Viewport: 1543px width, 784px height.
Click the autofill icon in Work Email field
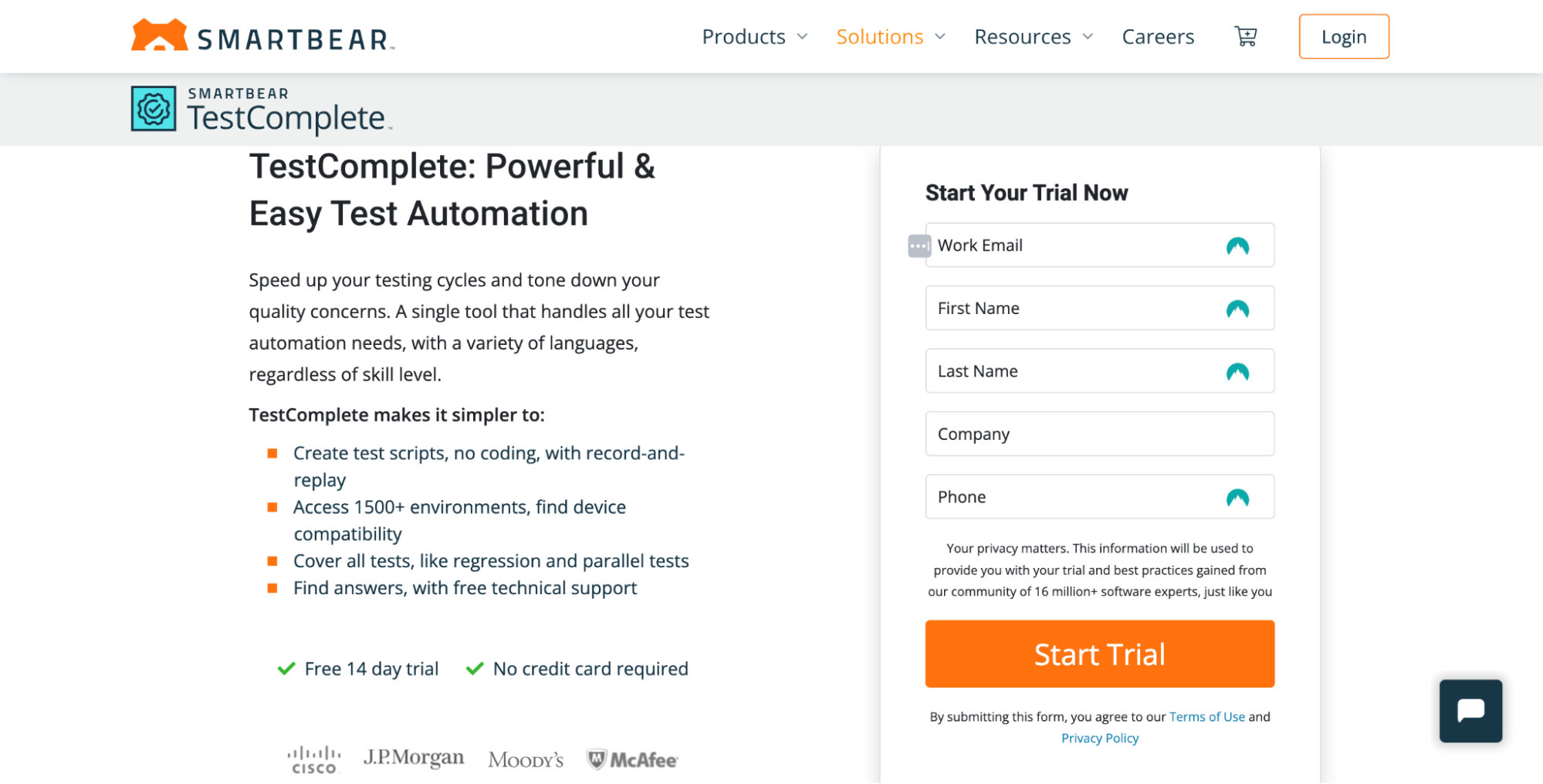1237,246
